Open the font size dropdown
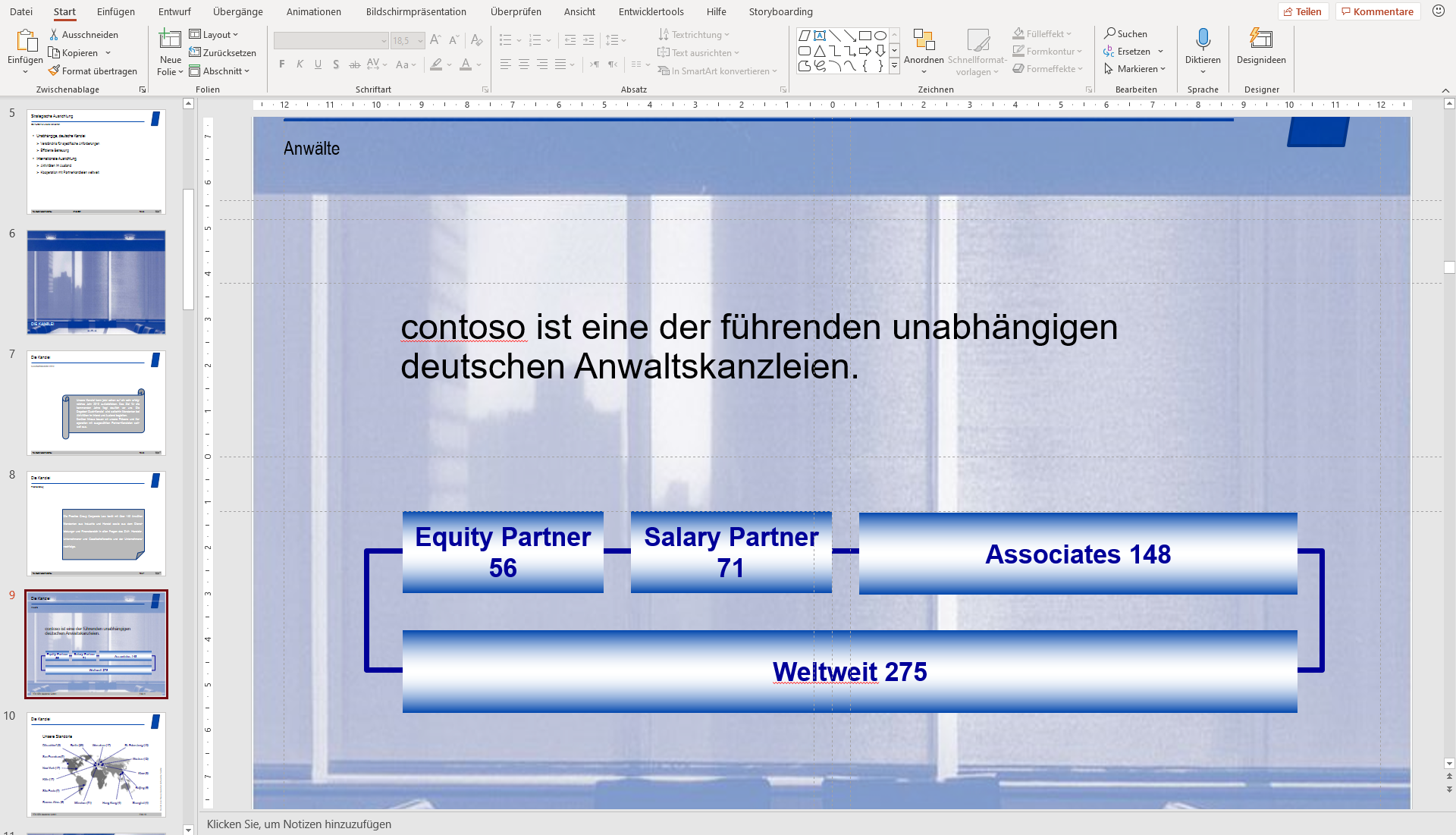The image size is (1456, 835). coord(420,40)
